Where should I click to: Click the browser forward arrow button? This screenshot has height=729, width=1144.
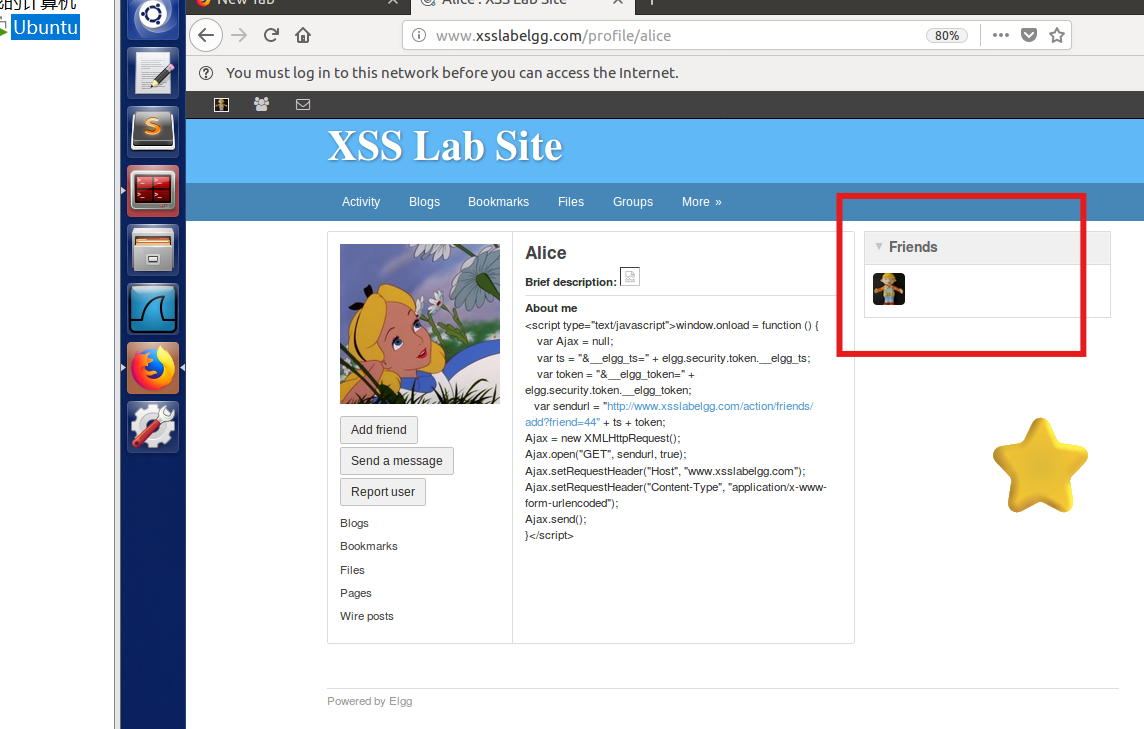239,35
